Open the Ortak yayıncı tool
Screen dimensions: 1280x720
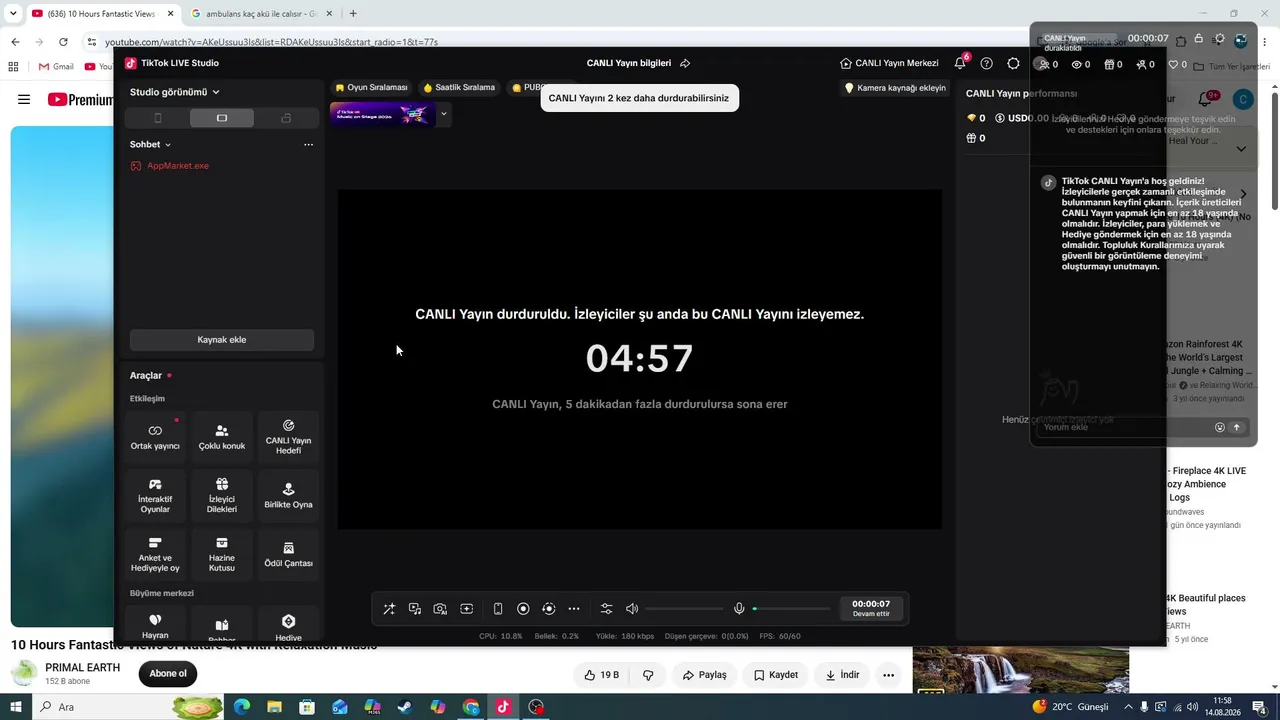pos(155,437)
